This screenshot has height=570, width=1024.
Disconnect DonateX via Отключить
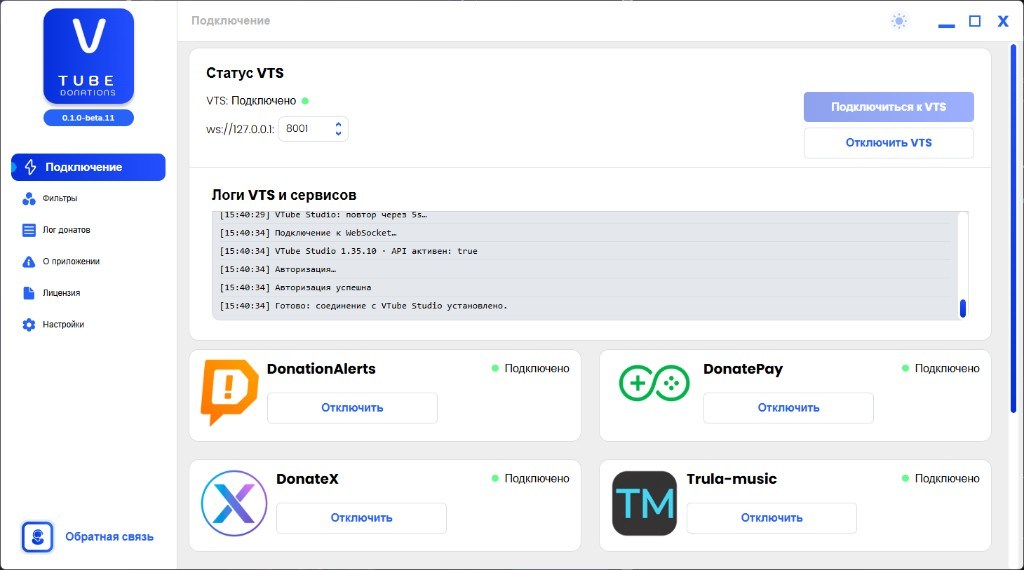click(361, 518)
